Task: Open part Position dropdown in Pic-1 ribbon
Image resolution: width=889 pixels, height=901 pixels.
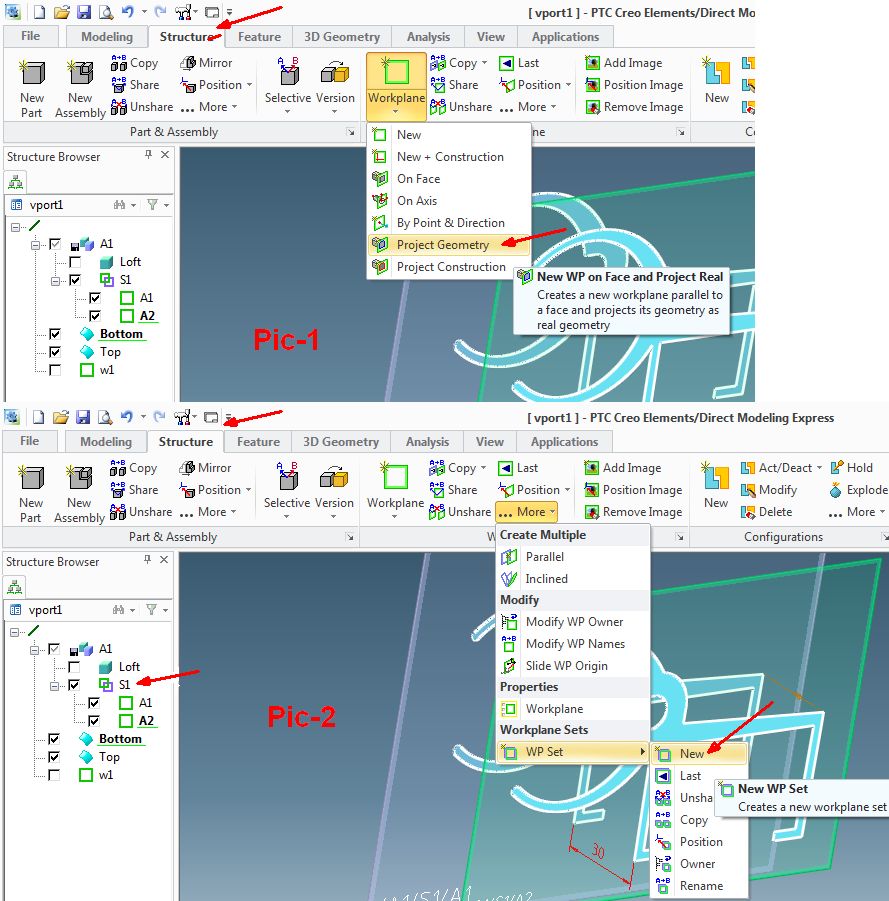Action: point(249,85)
